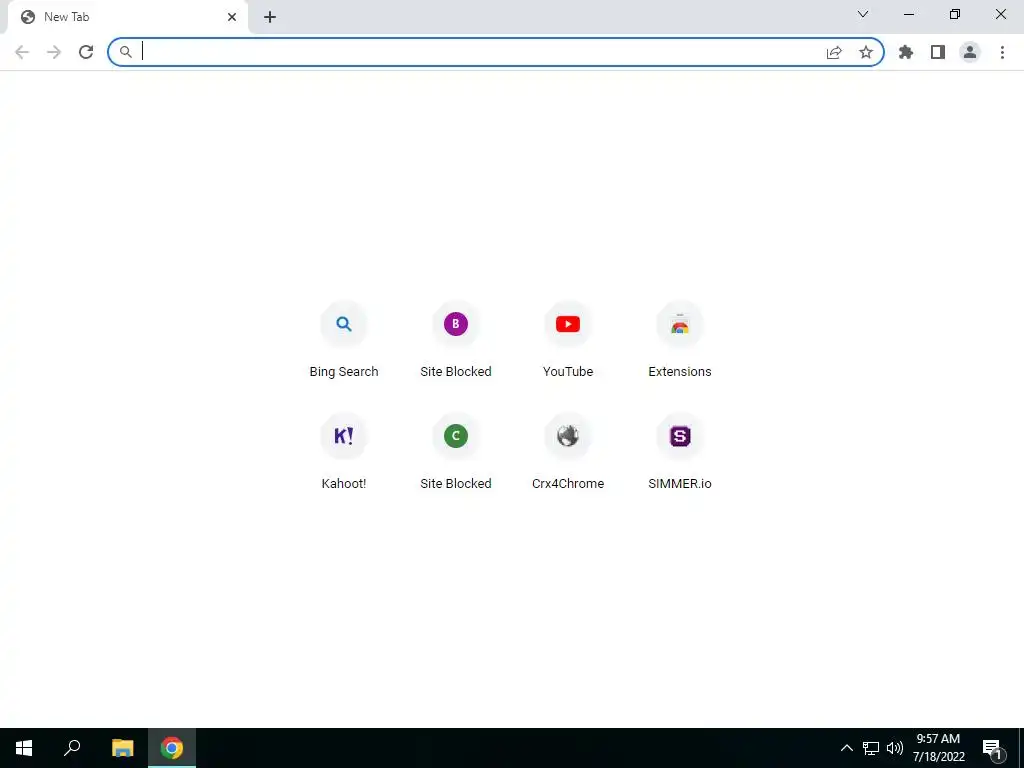Close the New Tab tab

(x=232, y=18)
